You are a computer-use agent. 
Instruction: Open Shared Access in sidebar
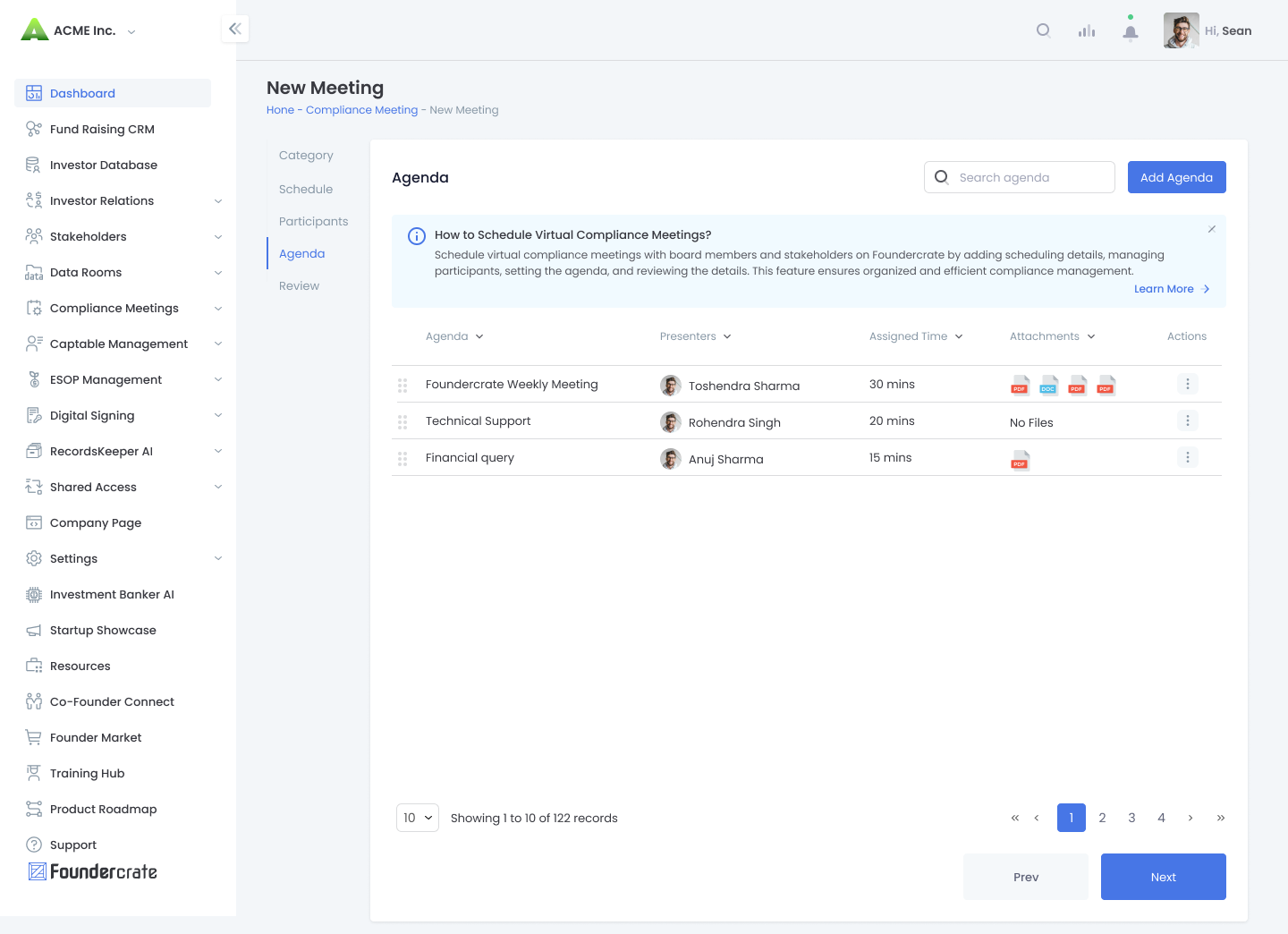[x=93, y=487]
